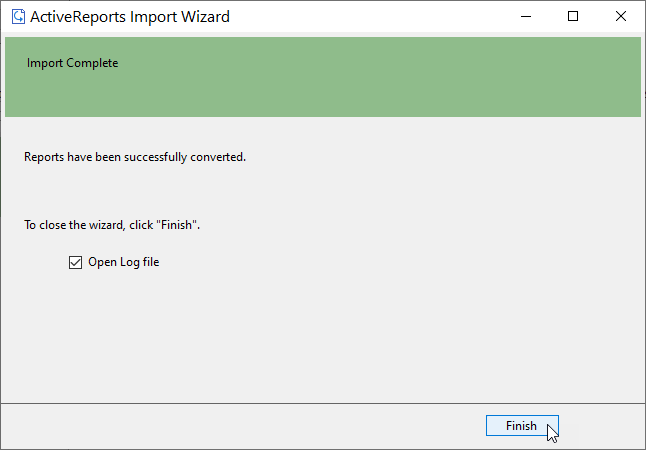This screenshot has height=450, width=646.
Task: Click the empty footer area left of Finish
Action: [243, 426]
